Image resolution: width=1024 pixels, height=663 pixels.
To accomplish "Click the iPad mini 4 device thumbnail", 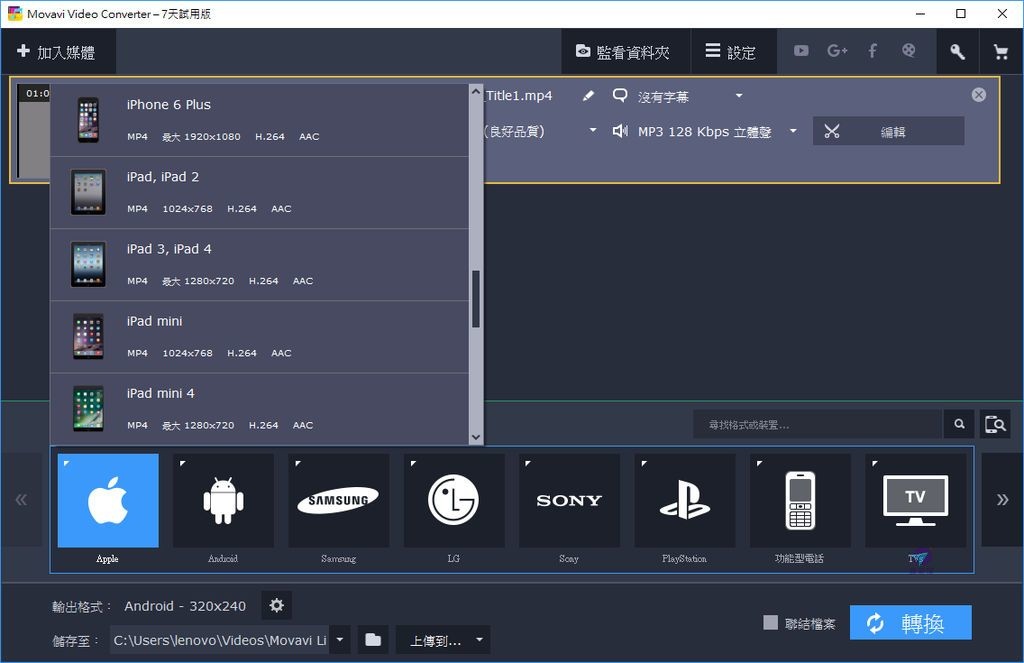I will [x=88, y=409].
